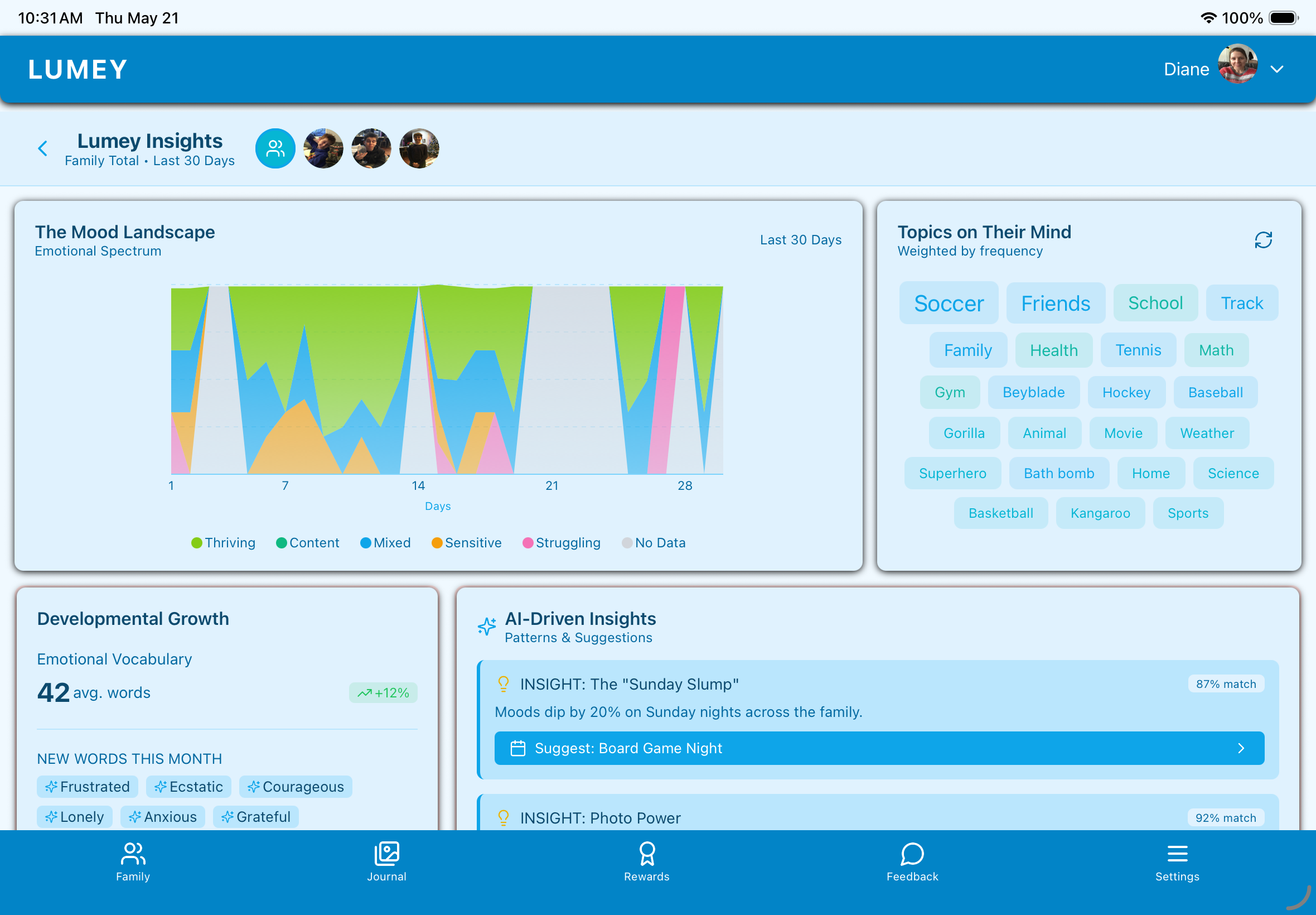Click the Friends topic chip
Screen dimensions: 1316x915
coord(1056,303)
